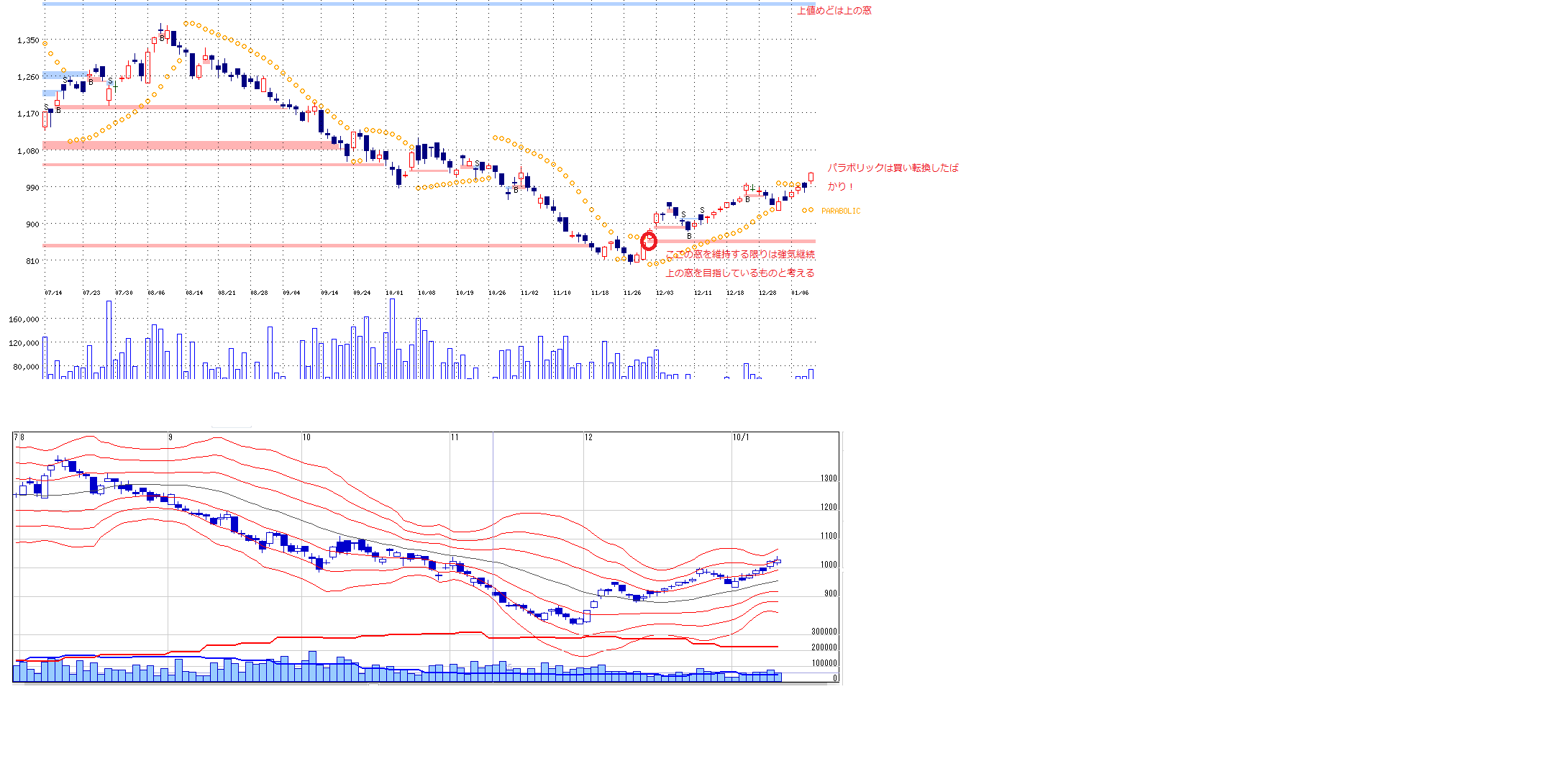Select the 12/03 date label on axis

(664, 293)
